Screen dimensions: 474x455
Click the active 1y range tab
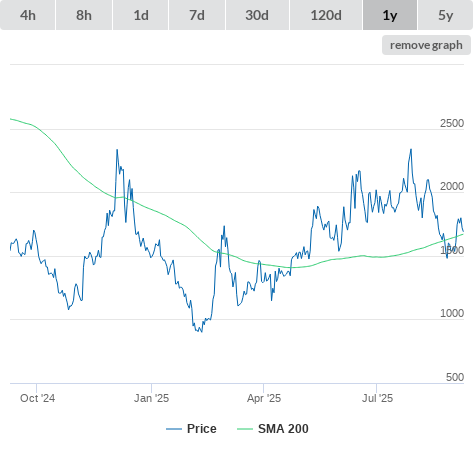click(390, 15)
